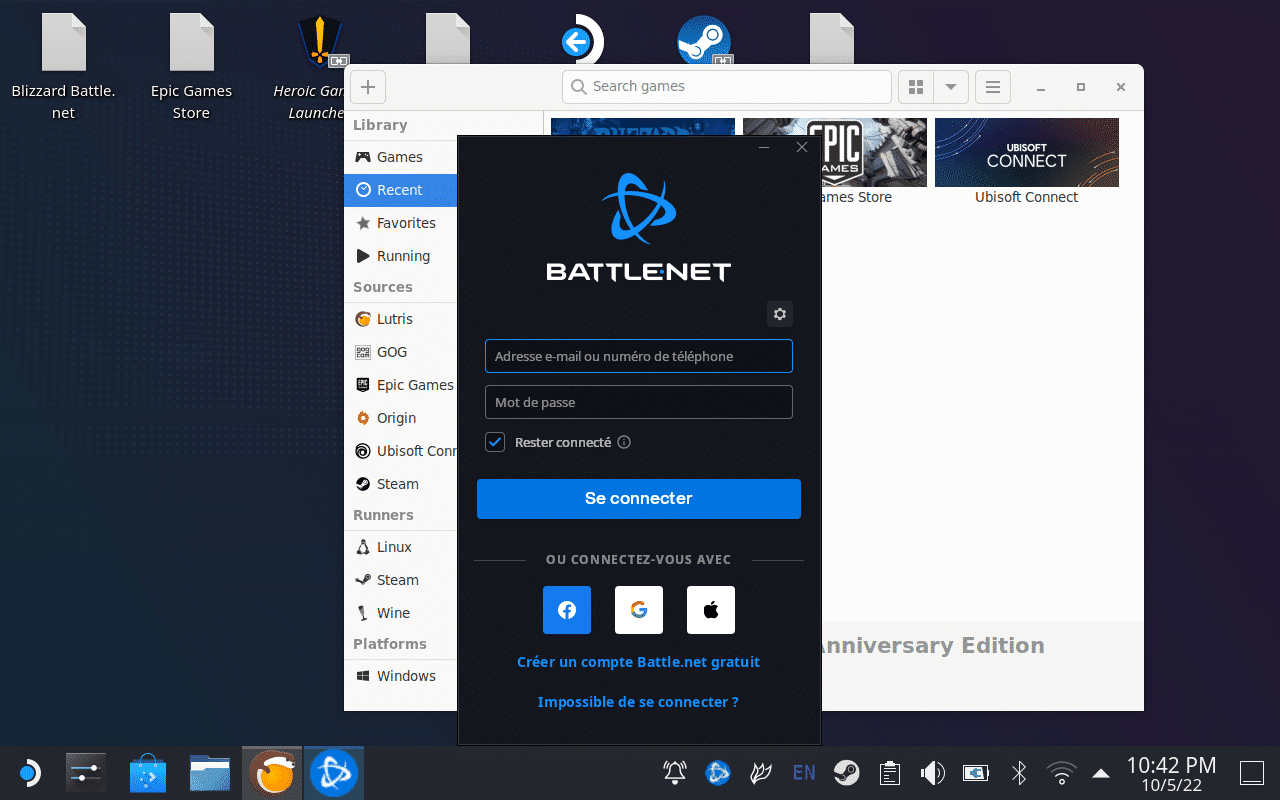The image size is (1280, 800).
Task: Open Favorites in the Lutris sidebar
Action: click(x=400, y=223)
